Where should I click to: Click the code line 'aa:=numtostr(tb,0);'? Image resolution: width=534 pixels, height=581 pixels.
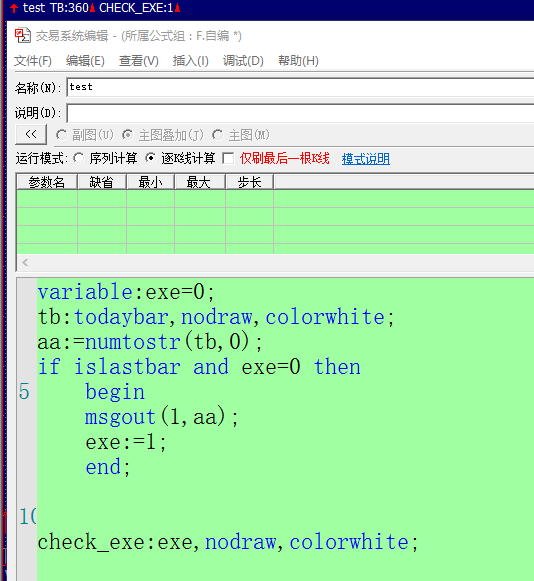tap(150, 342)
